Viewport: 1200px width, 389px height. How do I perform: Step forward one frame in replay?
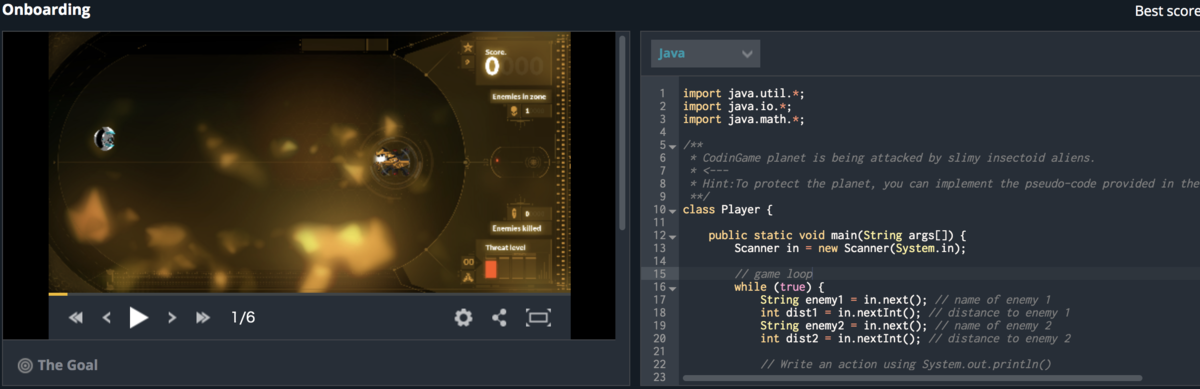click(172, 318)
